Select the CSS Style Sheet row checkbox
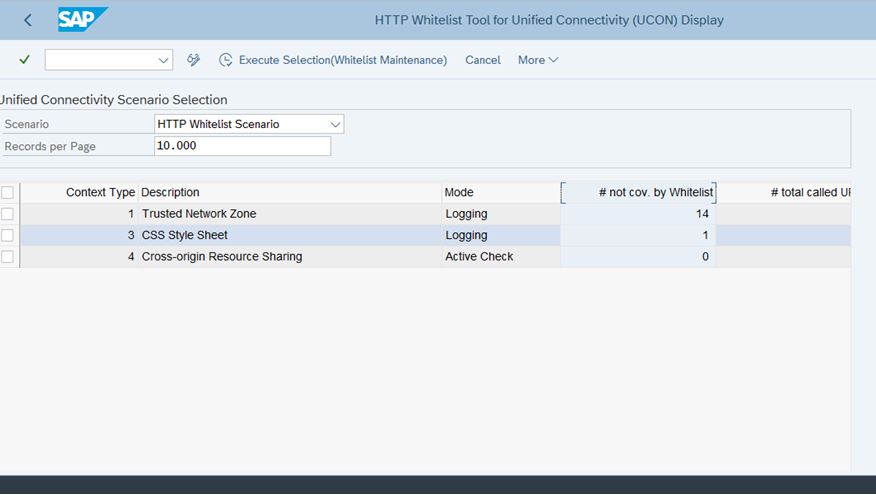876x495 pixels. coord(7,235)
